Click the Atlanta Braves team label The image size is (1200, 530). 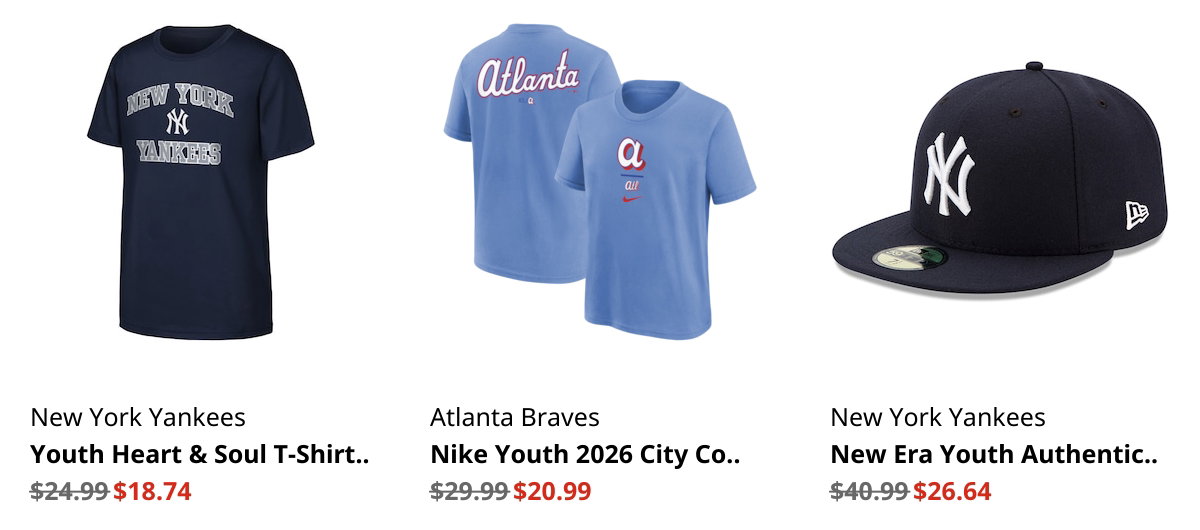(515, 417)
